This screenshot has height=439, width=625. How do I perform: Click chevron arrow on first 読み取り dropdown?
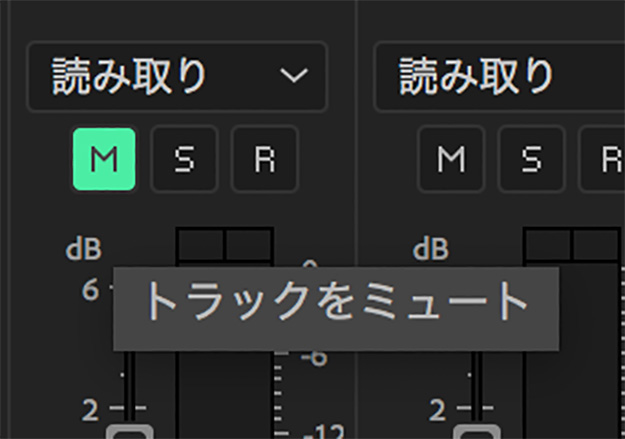point(292,76)
